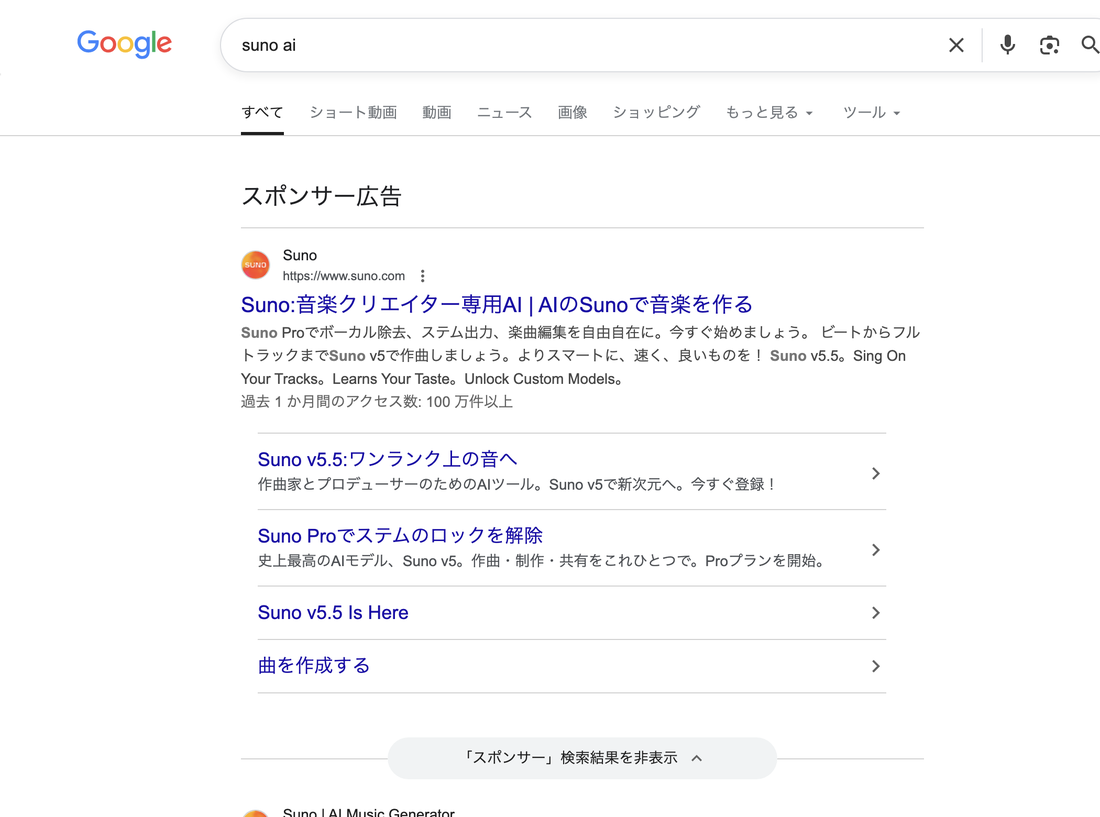Go to ショッピング tab

(657, 112)
